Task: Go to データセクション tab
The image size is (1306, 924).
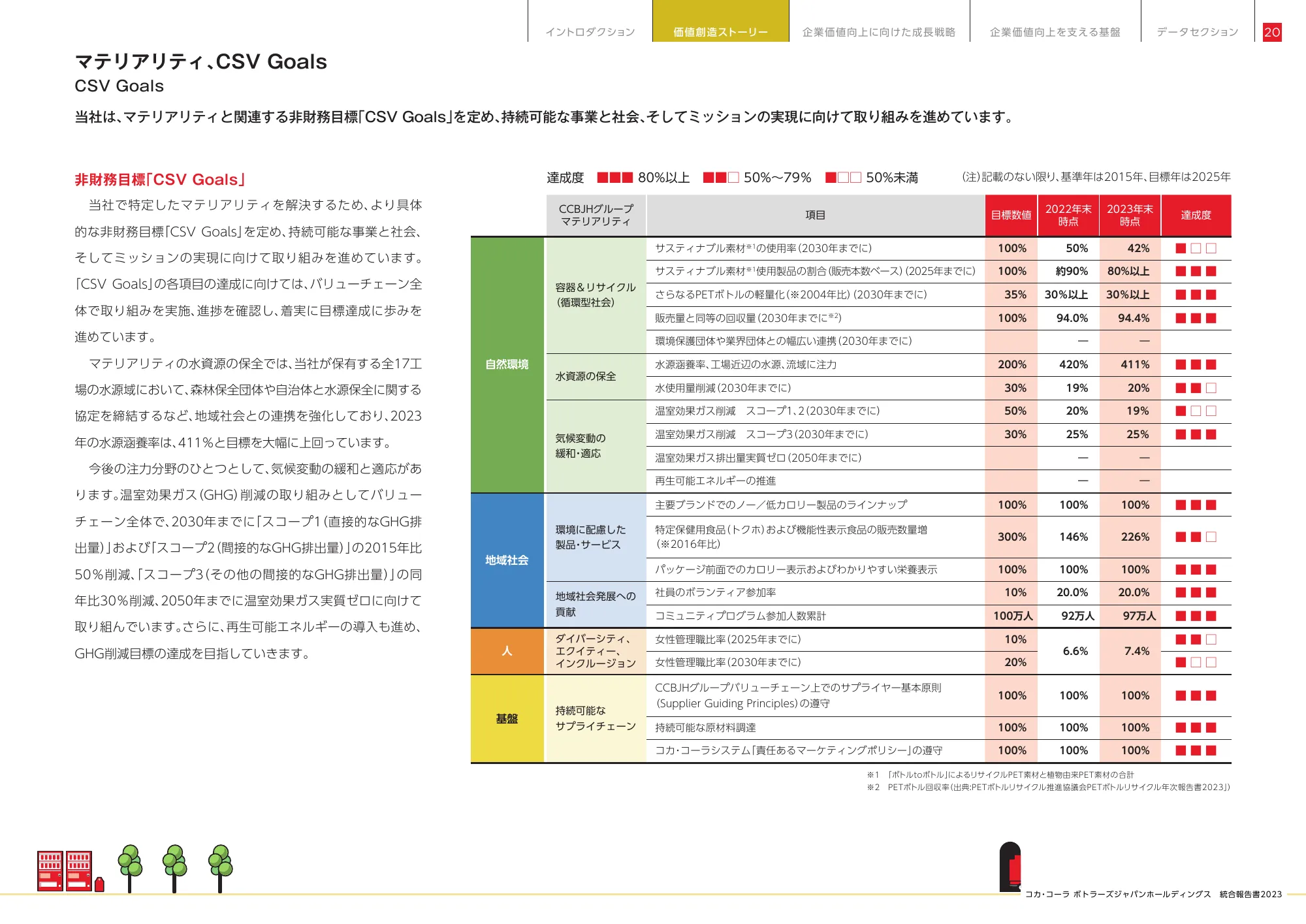Action: [x=1197, y=32]
